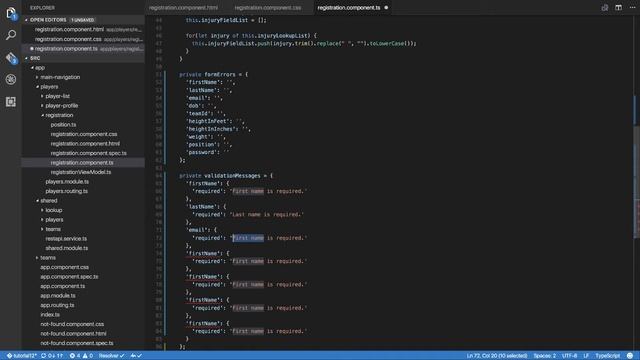Open app.component.spec.ts file
The image size is (640, 360).
click(69, 276)
